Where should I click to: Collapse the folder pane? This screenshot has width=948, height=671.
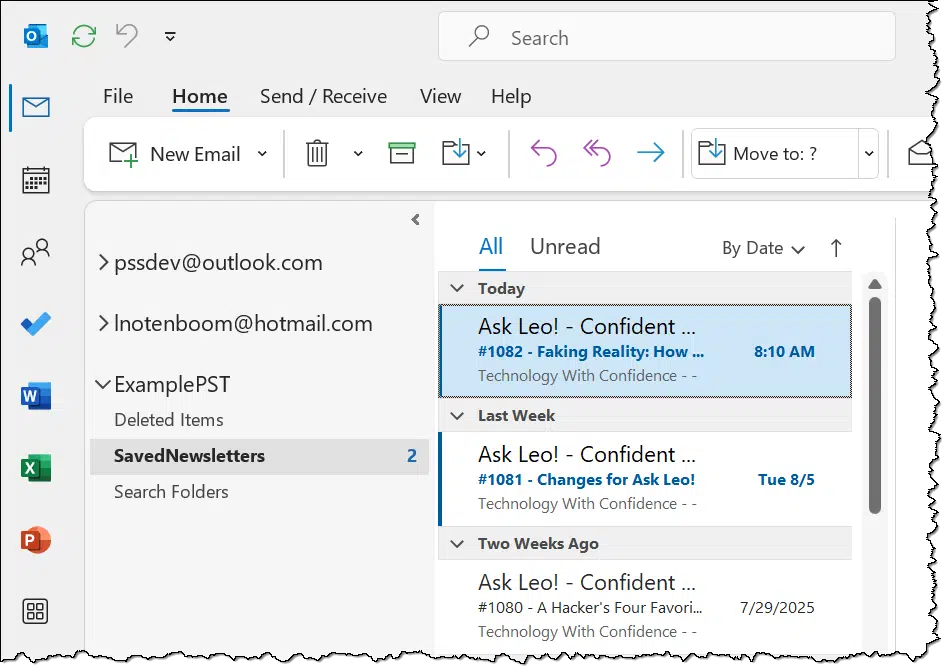tap(415, 219)
